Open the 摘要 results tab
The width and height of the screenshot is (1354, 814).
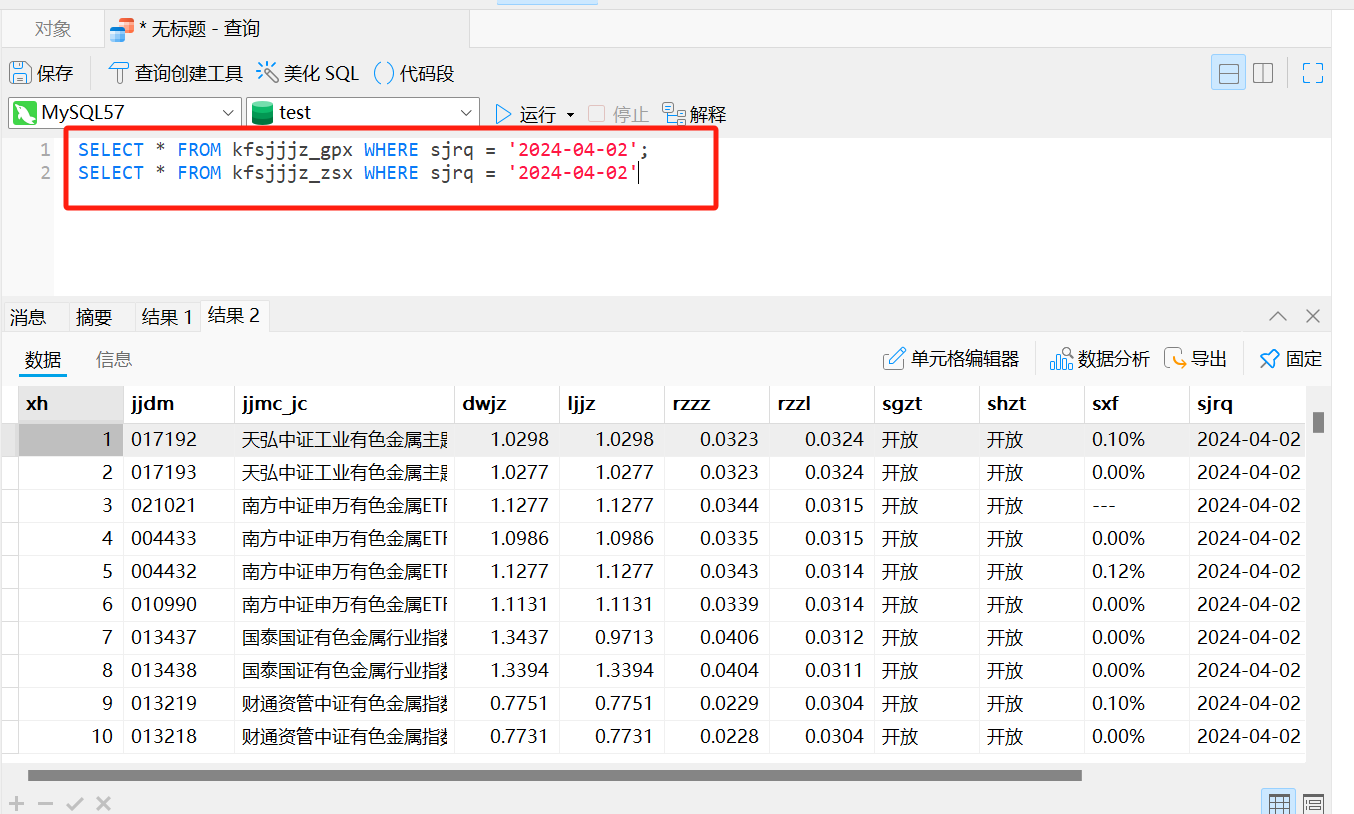coord(94,317)
